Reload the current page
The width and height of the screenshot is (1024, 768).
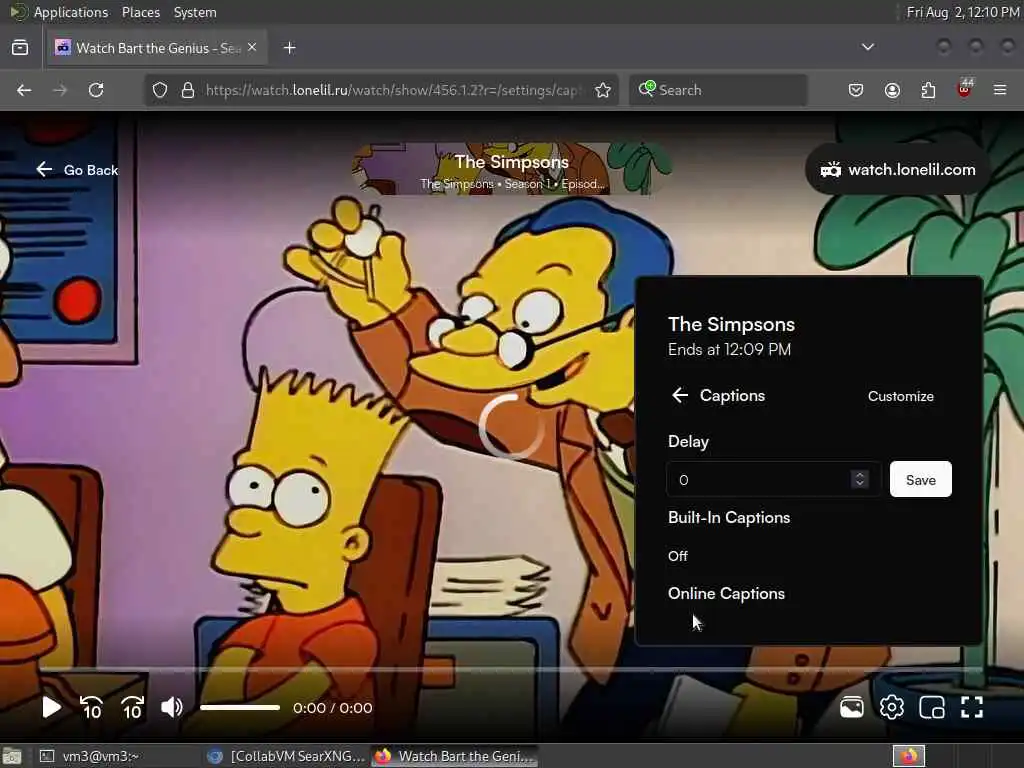click(x=96, y=90)
